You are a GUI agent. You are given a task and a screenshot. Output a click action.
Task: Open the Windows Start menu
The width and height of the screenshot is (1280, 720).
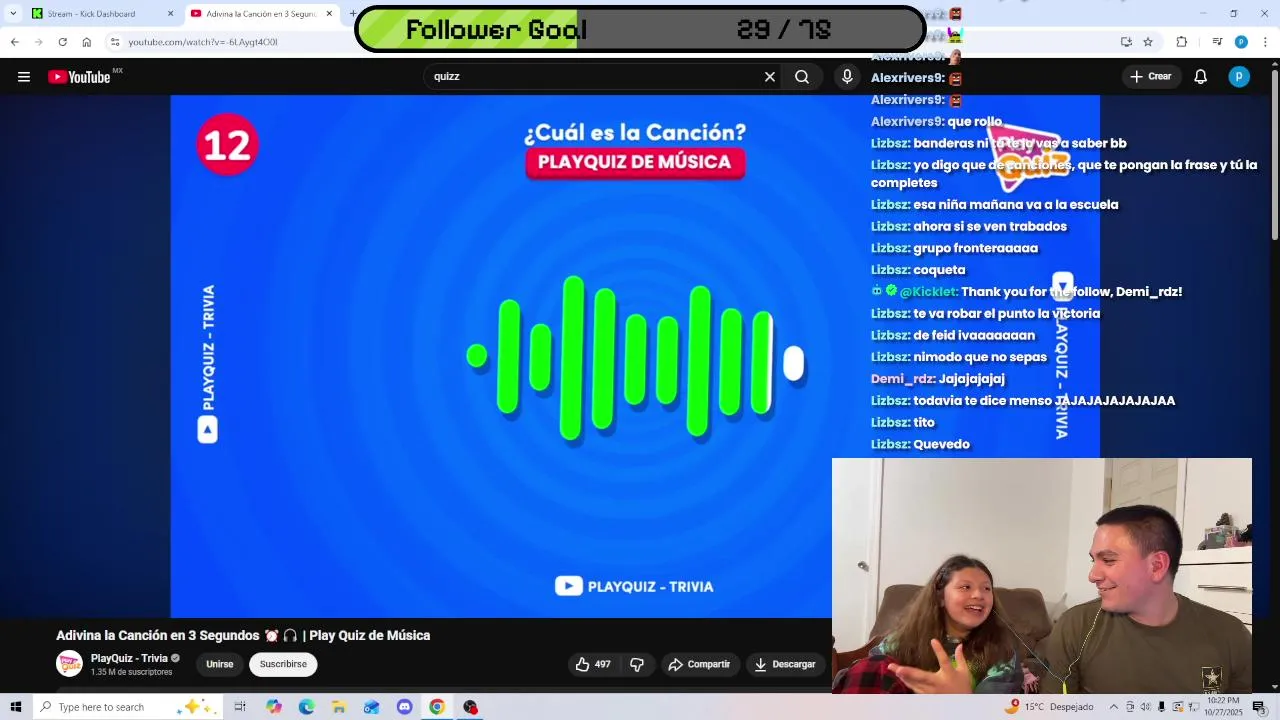[x=15, y=707]
